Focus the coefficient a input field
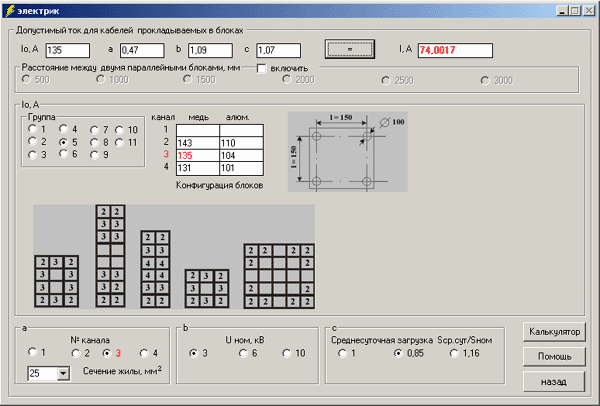 pyautogui.click(x=143, y=49)
